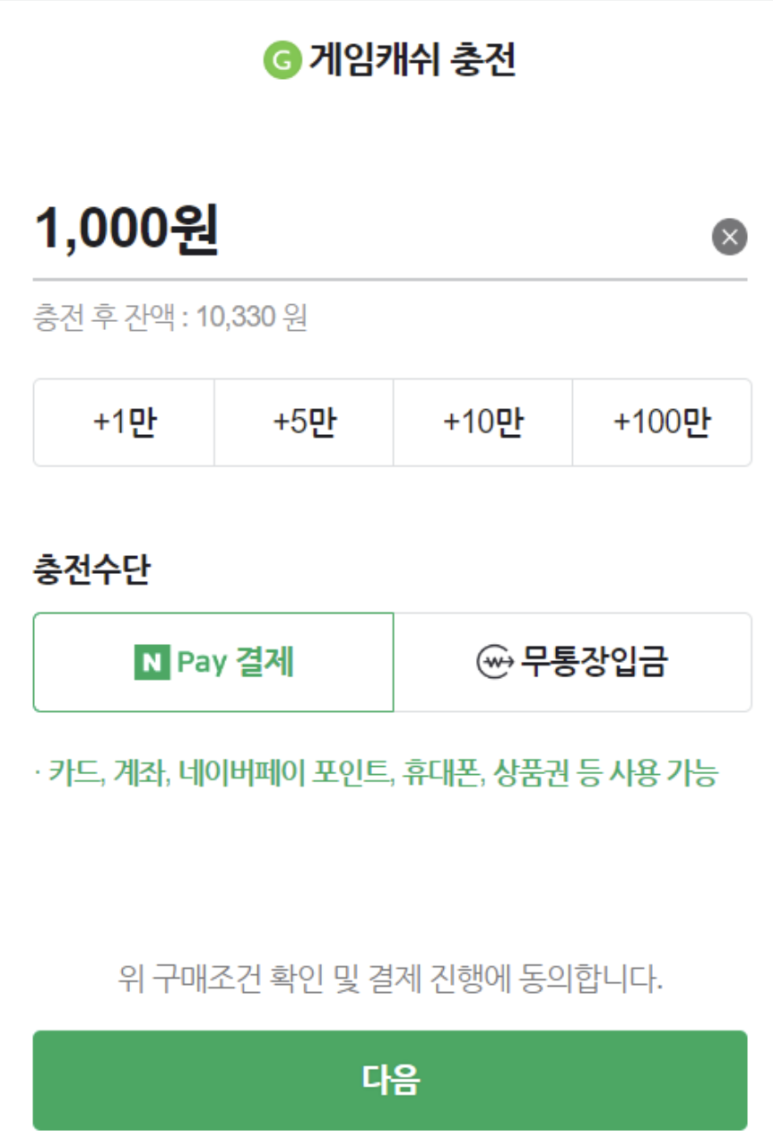Click the 네이버페이 포인트 phrase in the note

pyautogui.click(x=285, y=773)
